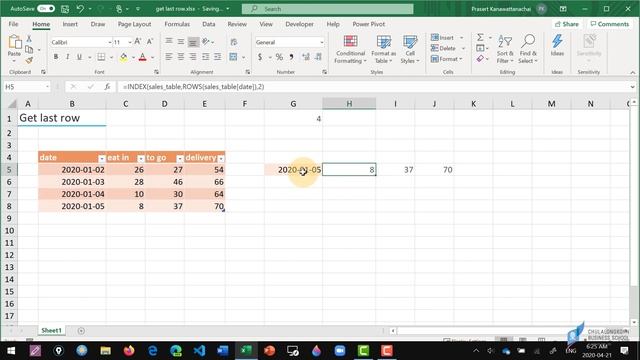Click the Ideas lightning icon
This screenshot has height=360, width=640.
coord(557,45)
